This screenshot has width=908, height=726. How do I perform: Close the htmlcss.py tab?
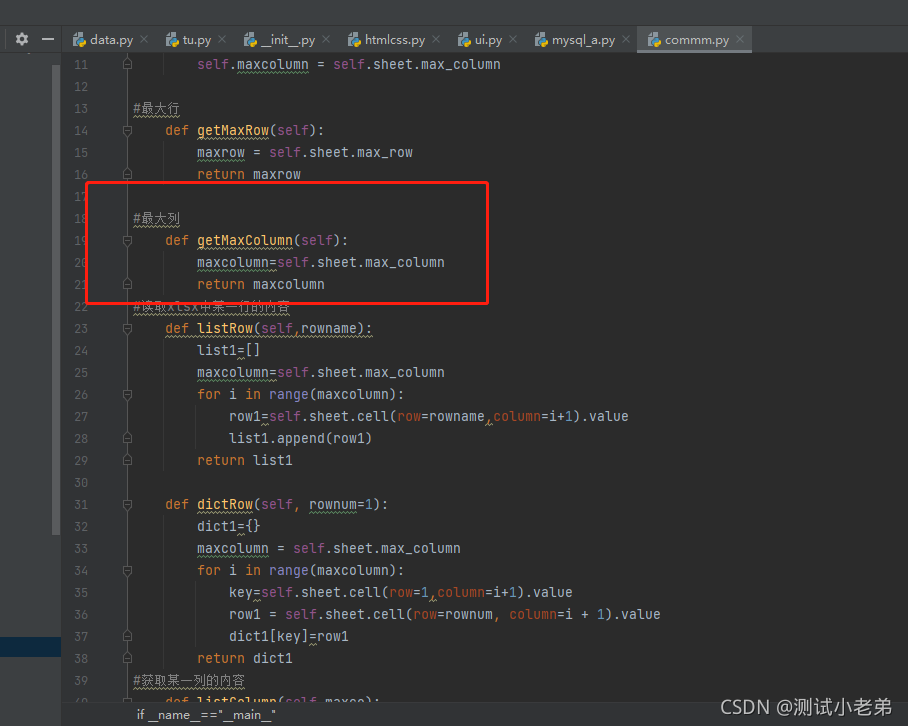[436, 39]
